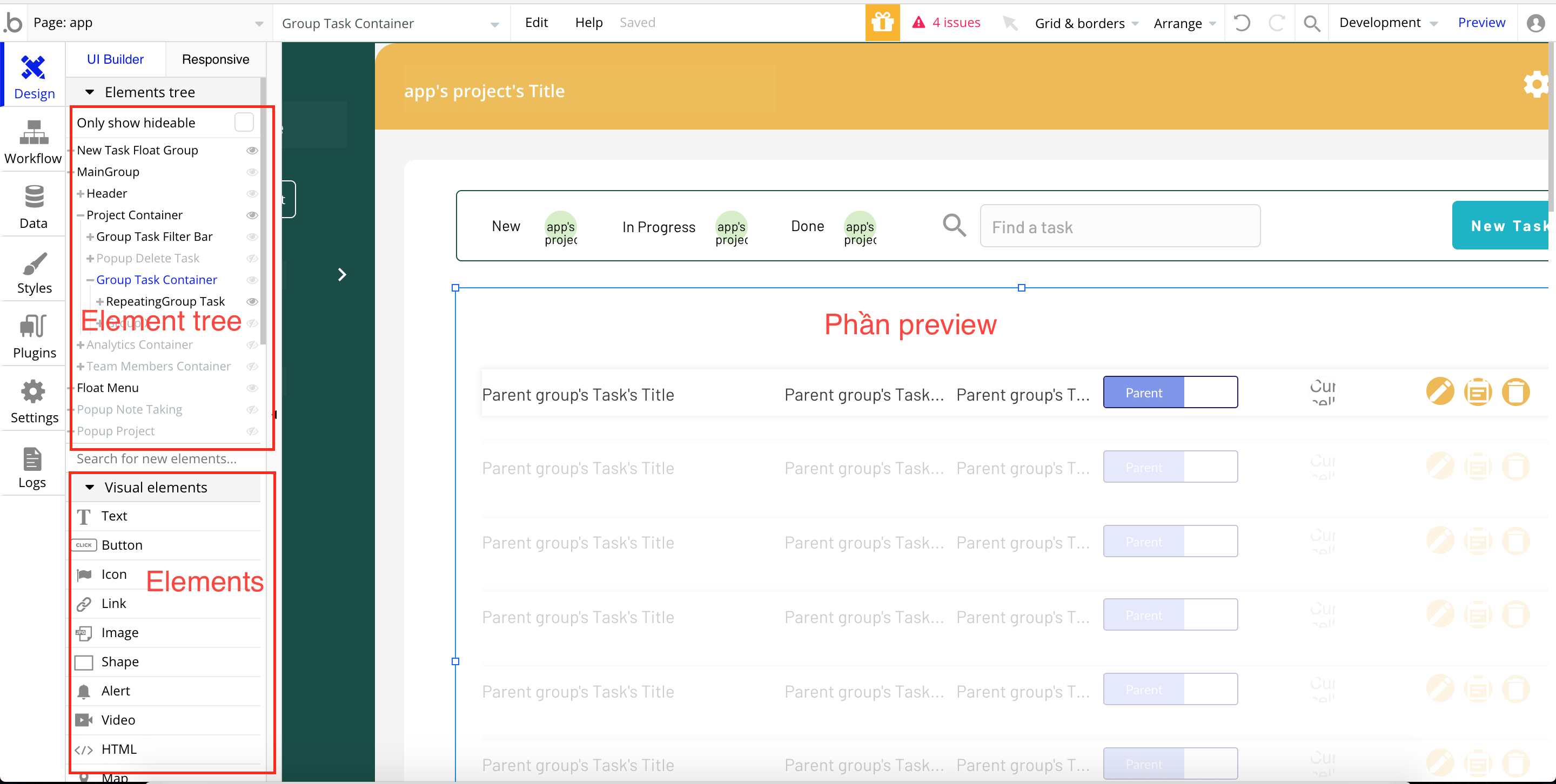
Task: Click the Preview link
Action: click(x=1480, y=23)
